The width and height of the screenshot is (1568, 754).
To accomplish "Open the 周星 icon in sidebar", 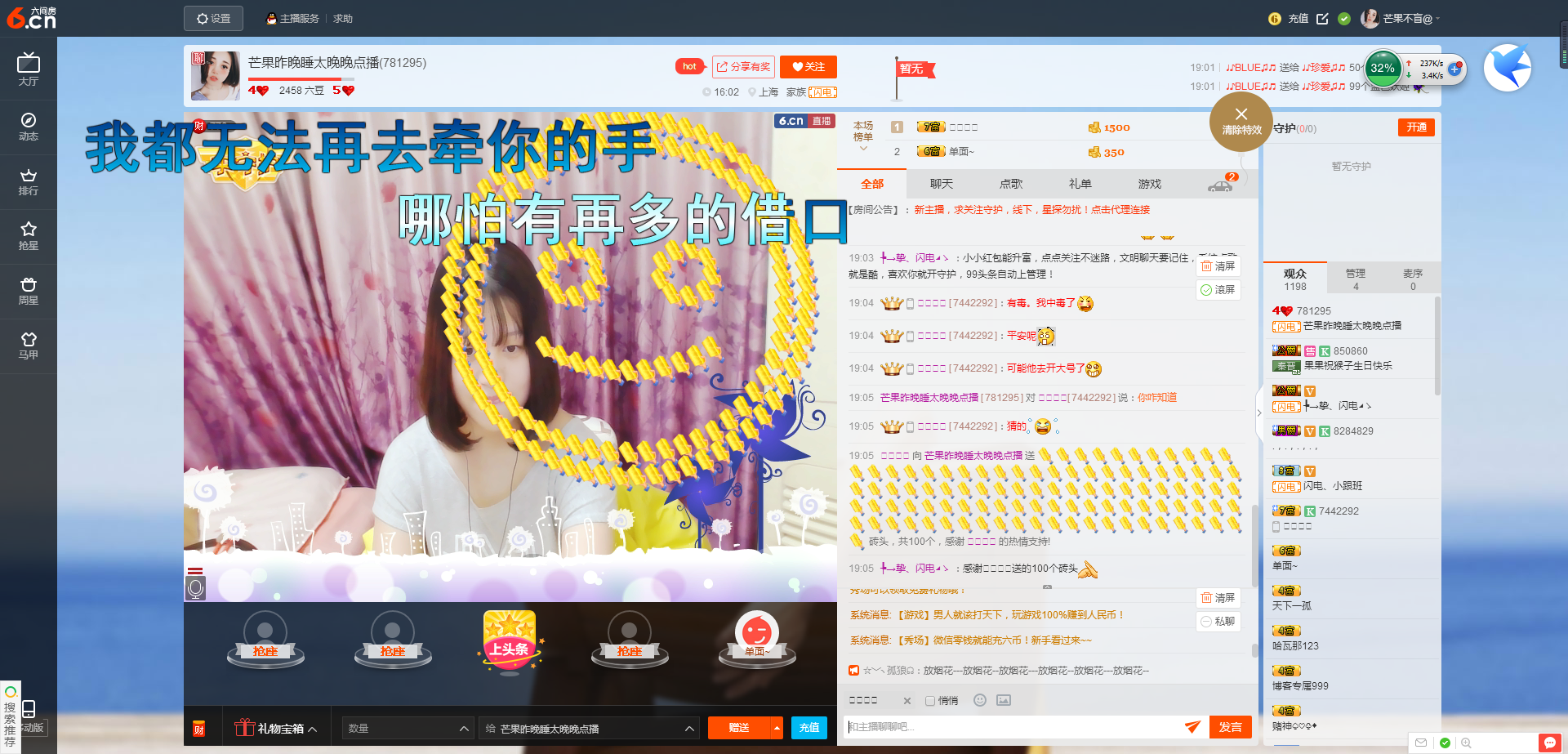I will [28, 290].
